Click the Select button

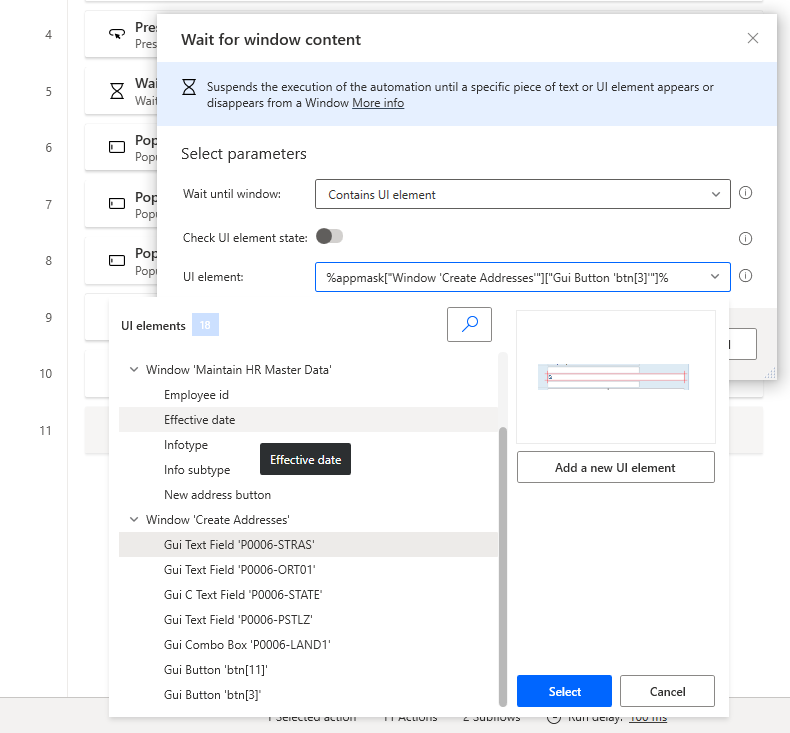[x=564, y=691]
